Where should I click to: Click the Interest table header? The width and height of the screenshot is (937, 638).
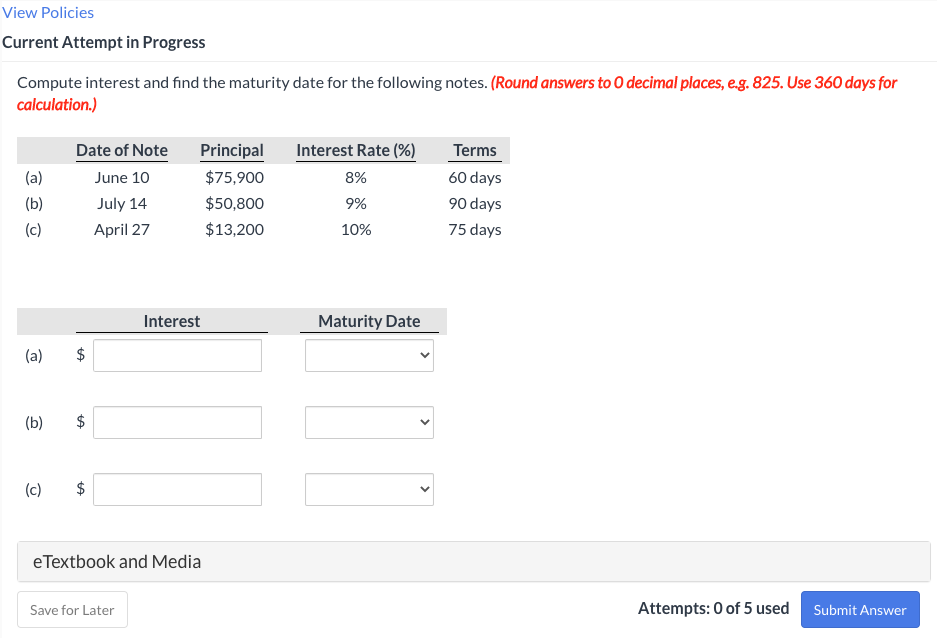click(x=171, y=321)
